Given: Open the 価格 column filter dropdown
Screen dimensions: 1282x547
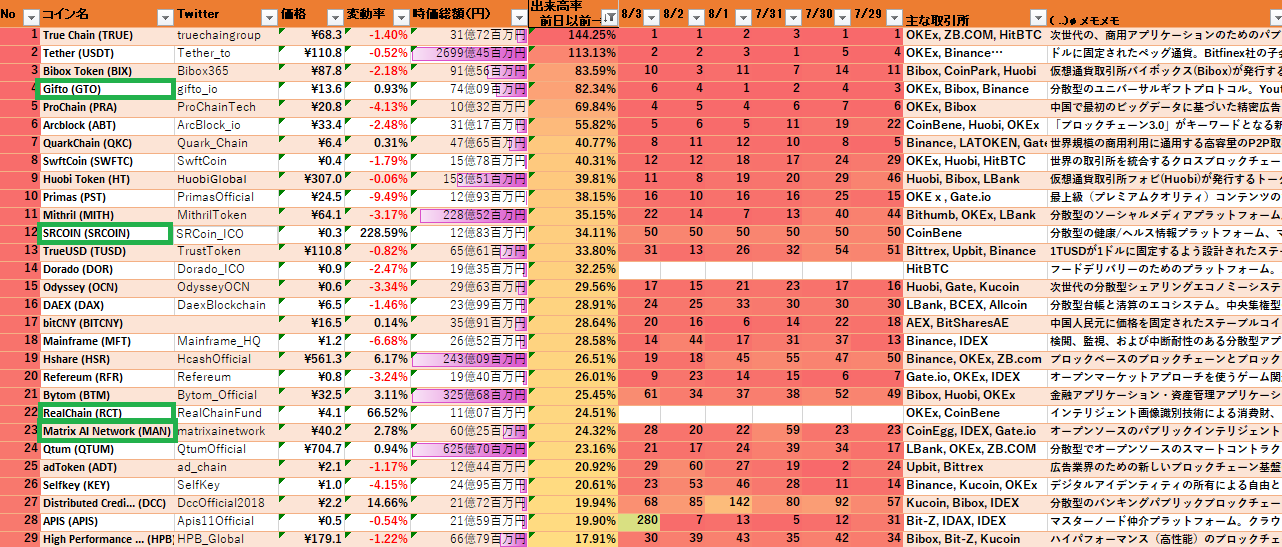Looking at the screenshot, I should pos(331,17).
